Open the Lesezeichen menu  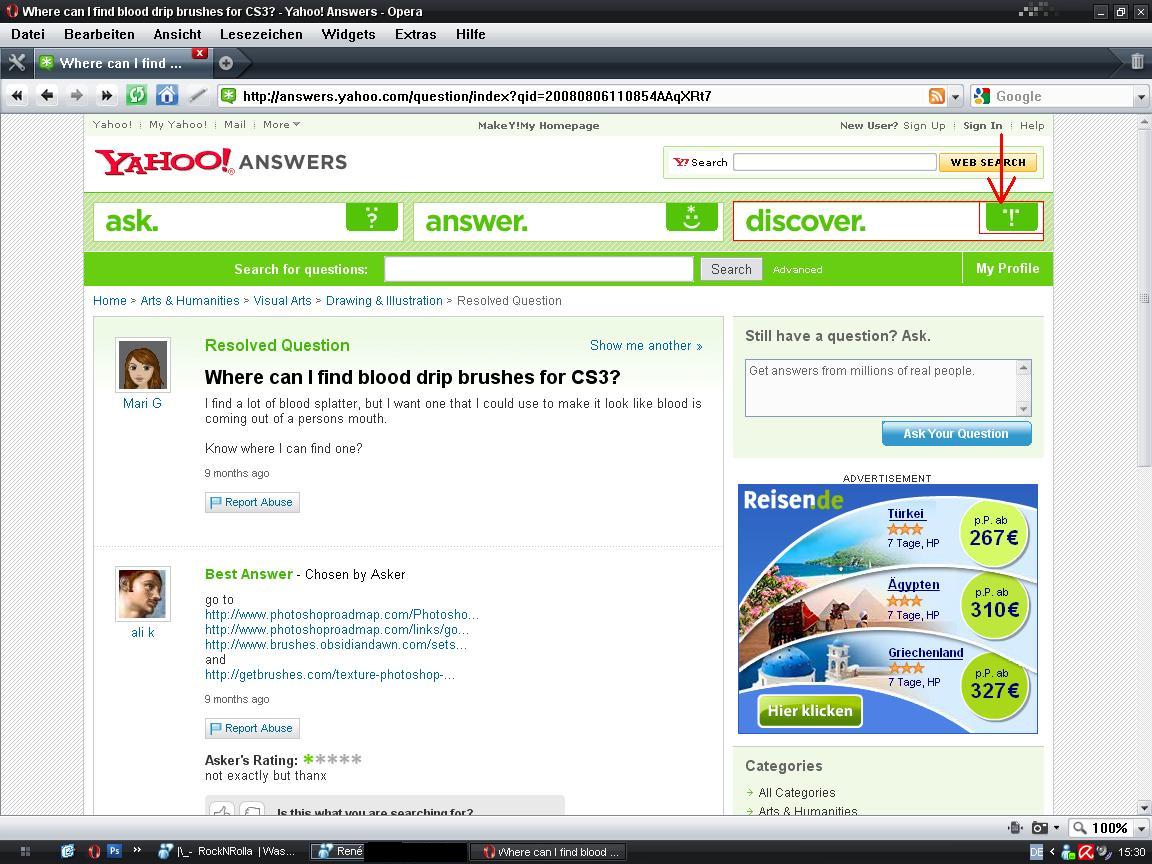click(261, 34)
